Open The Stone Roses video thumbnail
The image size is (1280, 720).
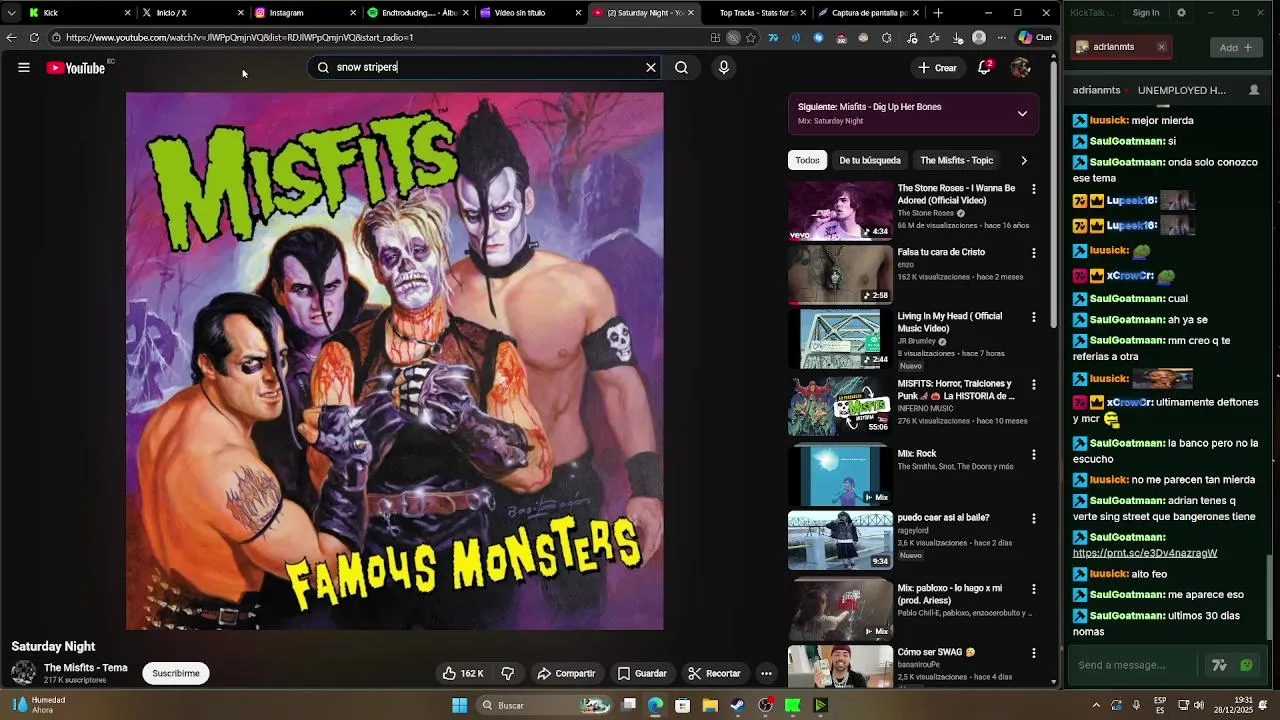click(x=840, y=211)
